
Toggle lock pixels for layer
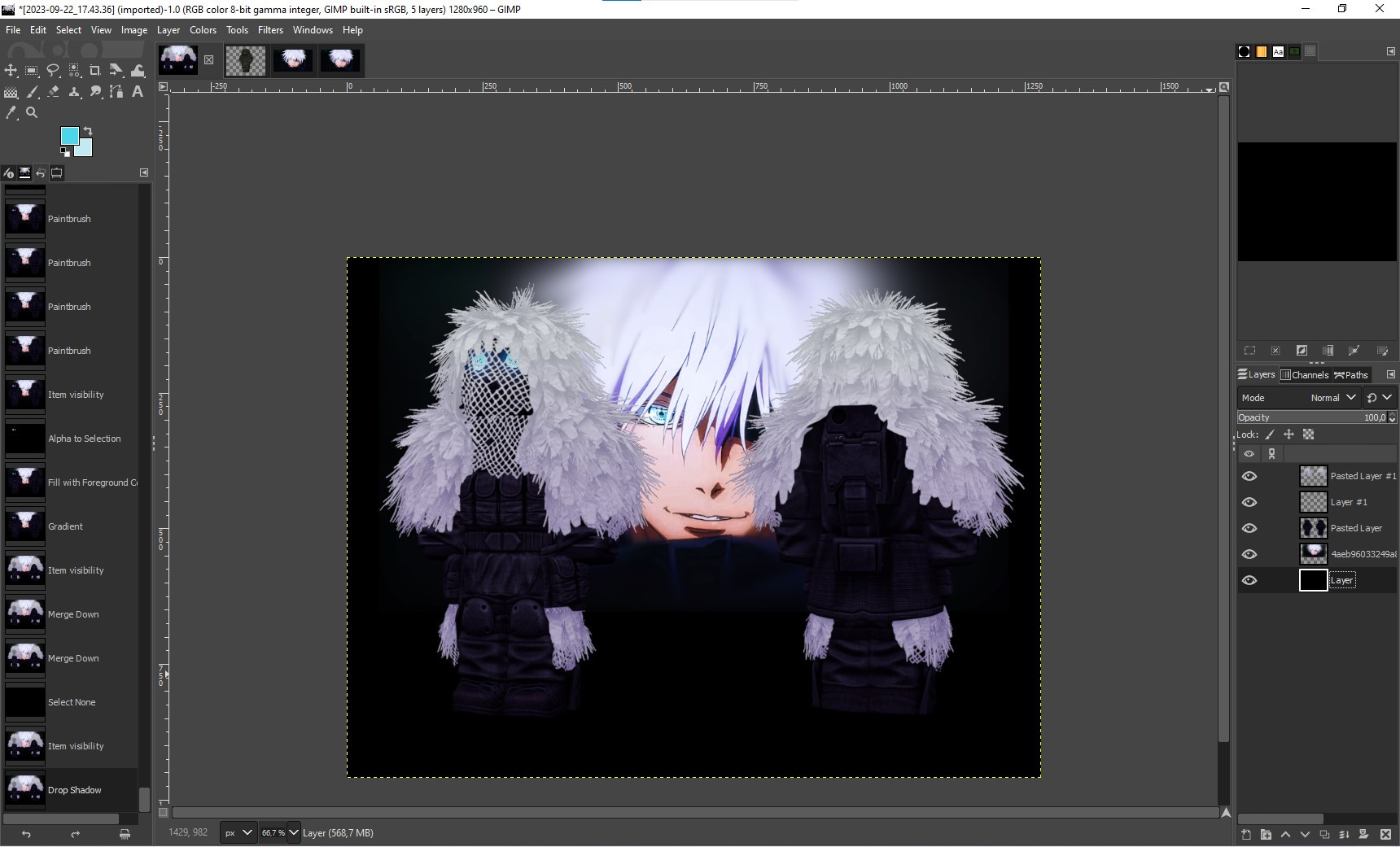[1270, 434]
